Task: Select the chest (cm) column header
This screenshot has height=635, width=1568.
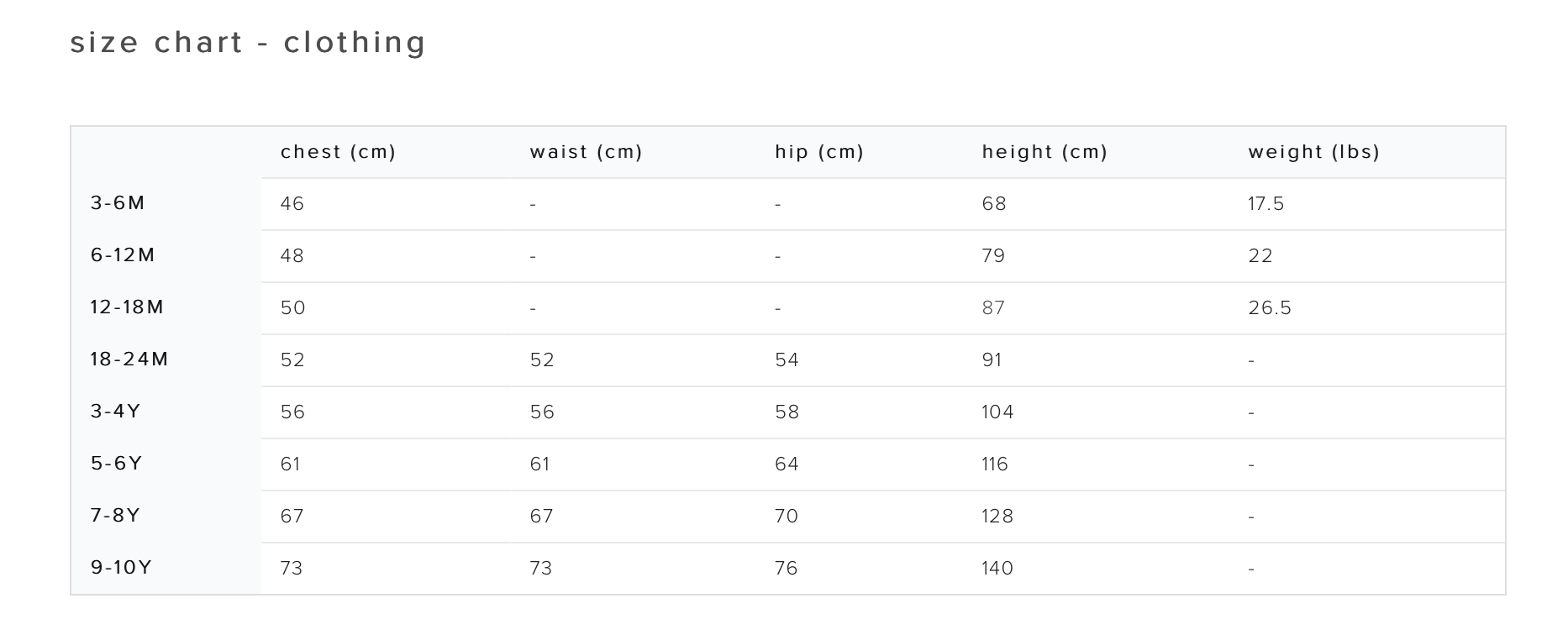Action: 338,152
